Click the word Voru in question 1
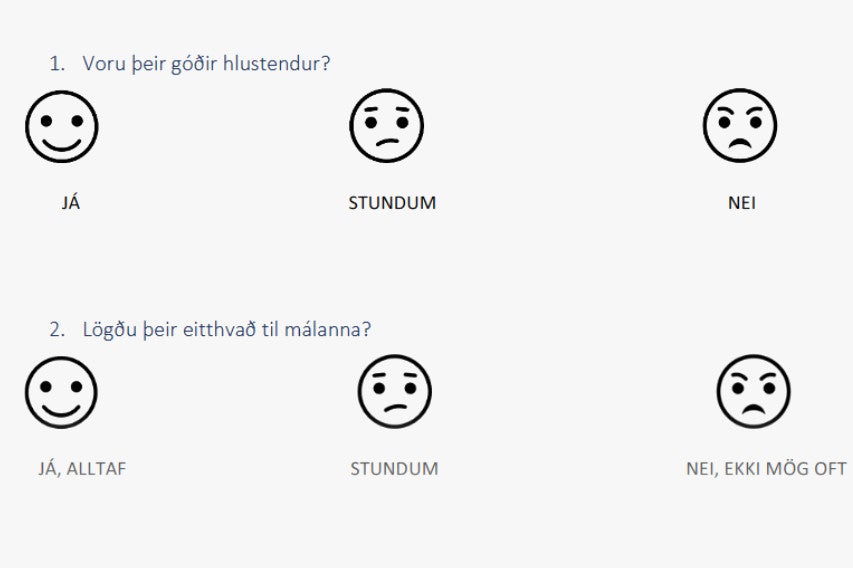The image size is (853, 568). click(x=104, y=64)
